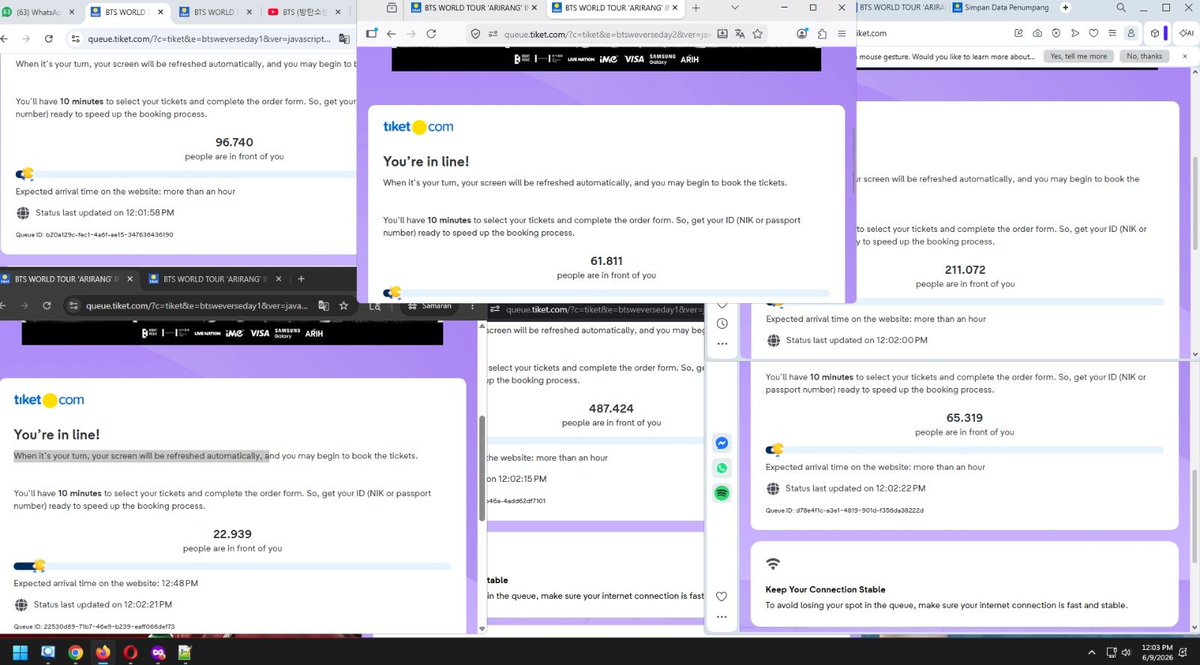Screen dimensions: 1200x665
Task: Click Firefox URL bar with btsweverseday2
Action: click(x=605, y=33)
